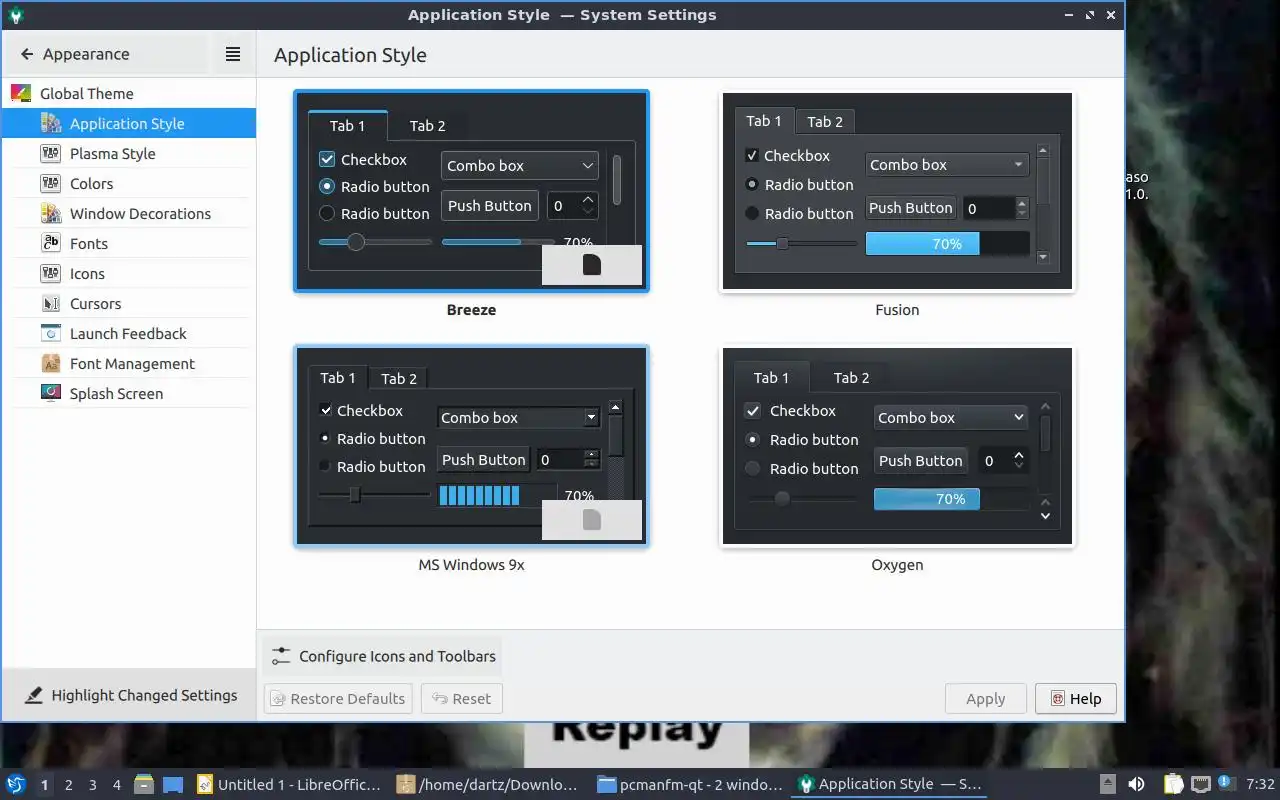Click the notification icon in system tray
Screen dimensions: 1280x800
coord(1226,784)
